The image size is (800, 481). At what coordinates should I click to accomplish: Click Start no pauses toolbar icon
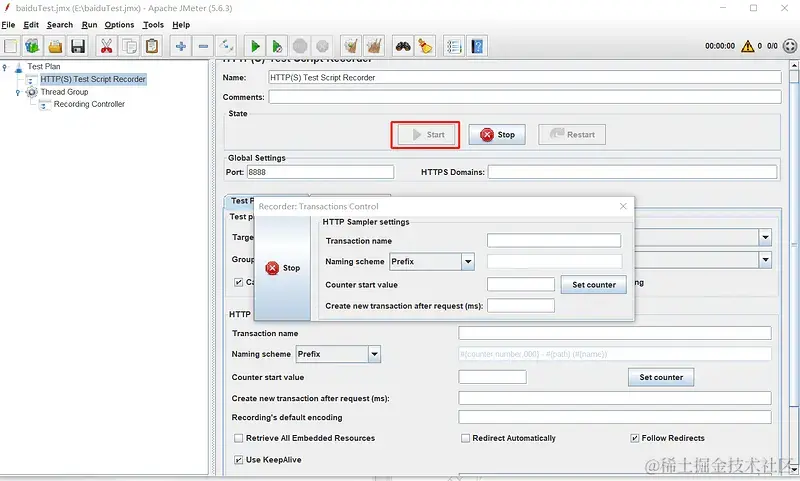pyautogui.click(x=277, y=46)
